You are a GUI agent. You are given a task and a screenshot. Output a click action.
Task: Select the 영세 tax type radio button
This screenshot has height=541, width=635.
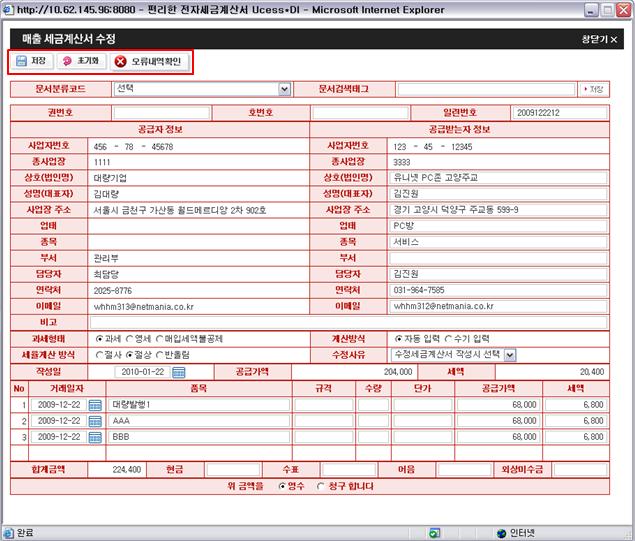point(130,338)
